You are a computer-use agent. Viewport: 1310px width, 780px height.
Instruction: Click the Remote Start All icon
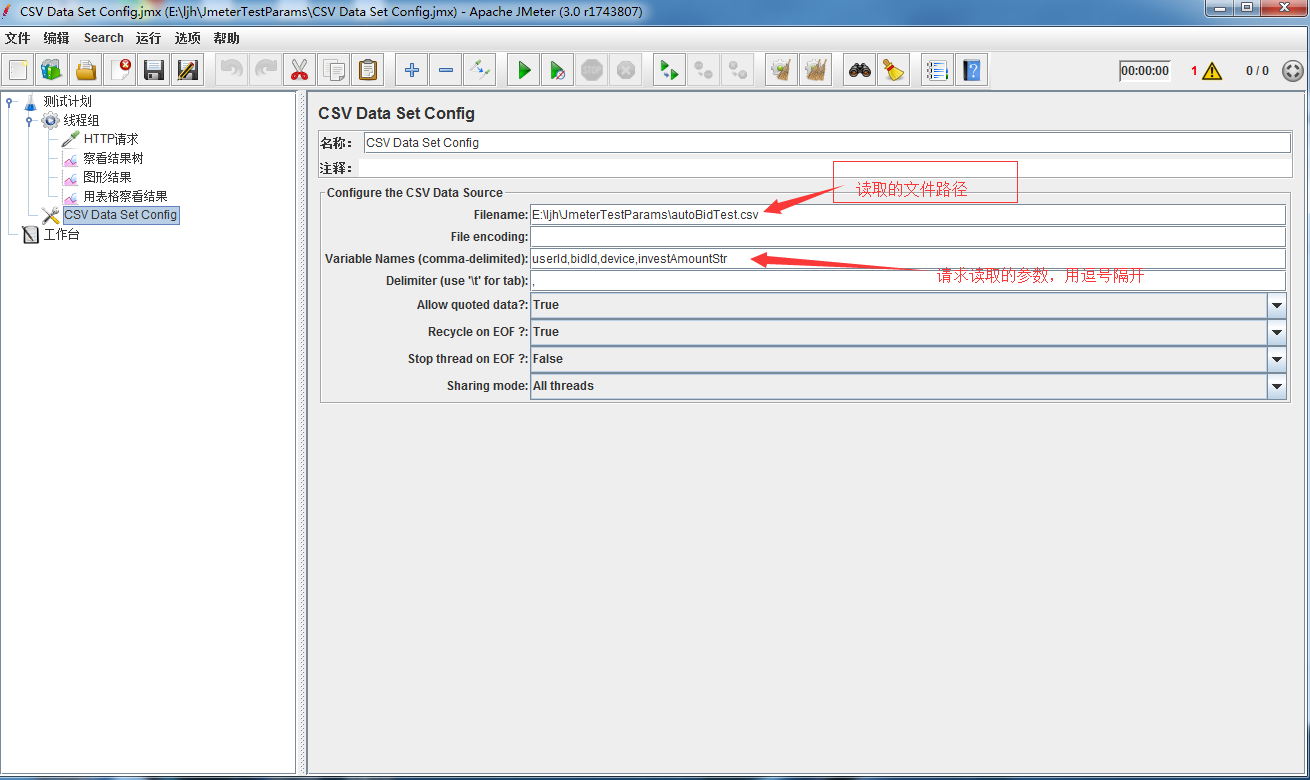click(669, 70)
